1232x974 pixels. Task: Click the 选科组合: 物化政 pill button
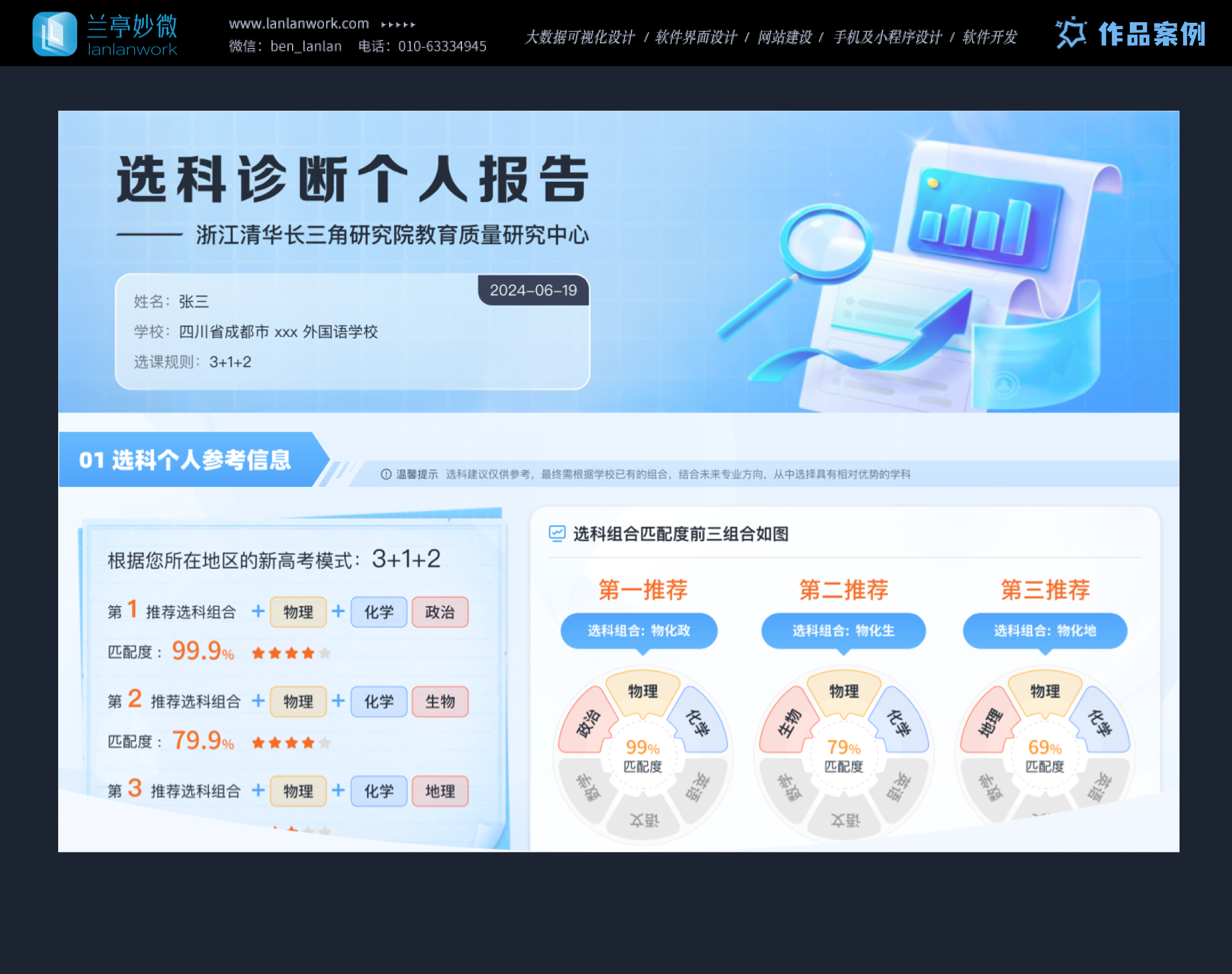point(639,631)
